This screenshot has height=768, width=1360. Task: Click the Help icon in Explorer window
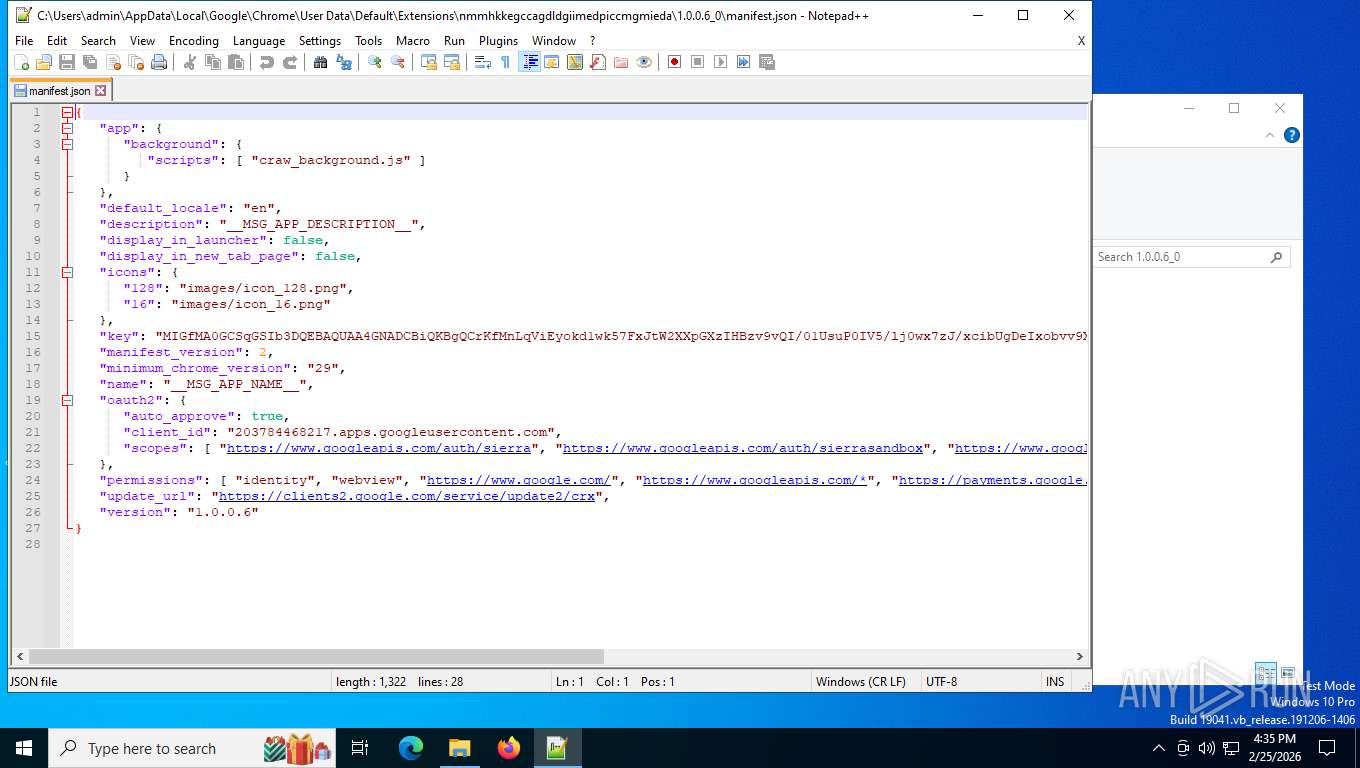pos(1292,135)
